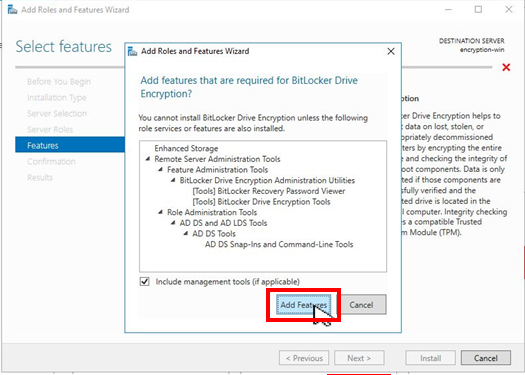Screen dimensions: 525x375
Task: Collapse AD DS Tools node
Action: pos(185,234)
